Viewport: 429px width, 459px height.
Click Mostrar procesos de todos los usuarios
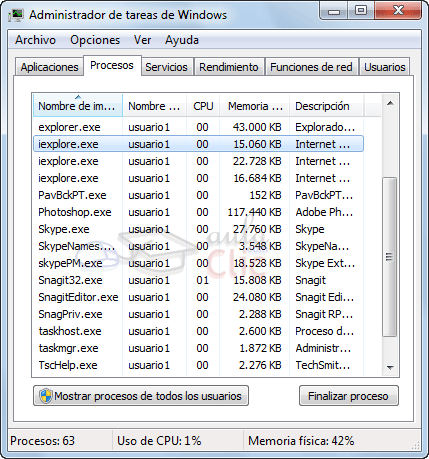click(141, 396)
